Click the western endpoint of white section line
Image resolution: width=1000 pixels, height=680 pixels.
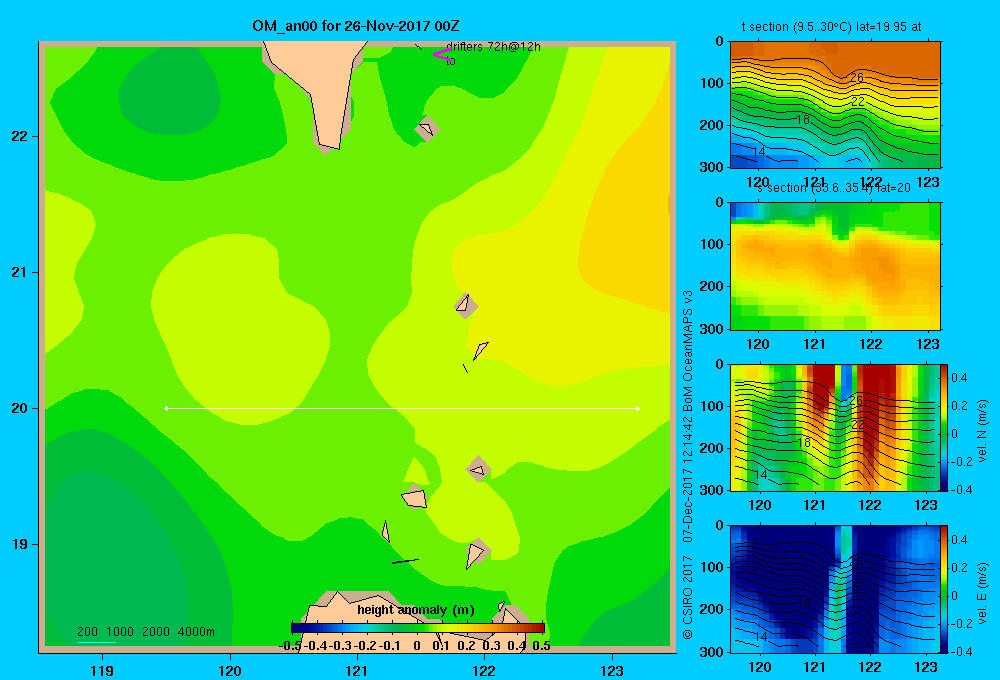click(166, 408)
